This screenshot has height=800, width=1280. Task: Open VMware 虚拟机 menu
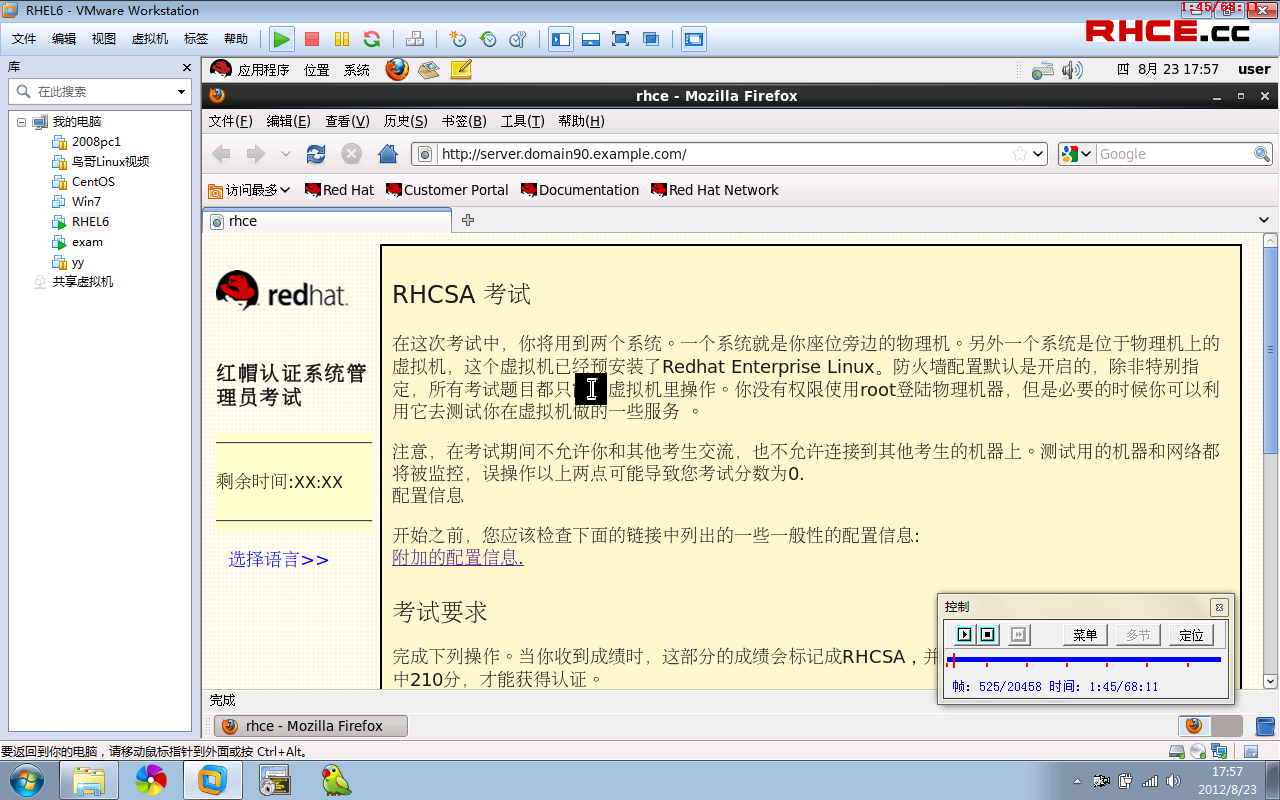click(x=150, y=39)
